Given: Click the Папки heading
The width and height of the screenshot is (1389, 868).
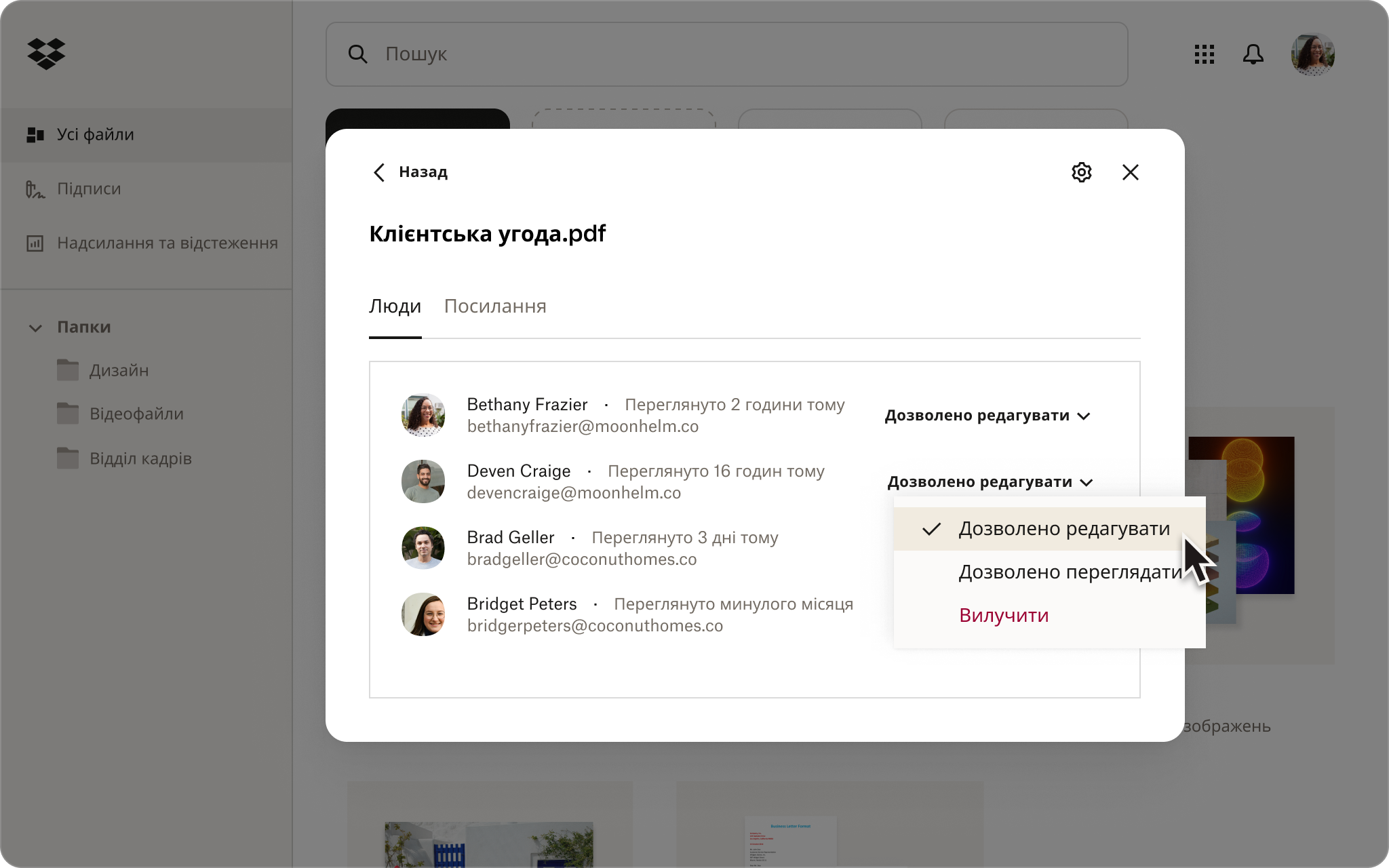Looking at the screenshot, I should tap(84, 327).
